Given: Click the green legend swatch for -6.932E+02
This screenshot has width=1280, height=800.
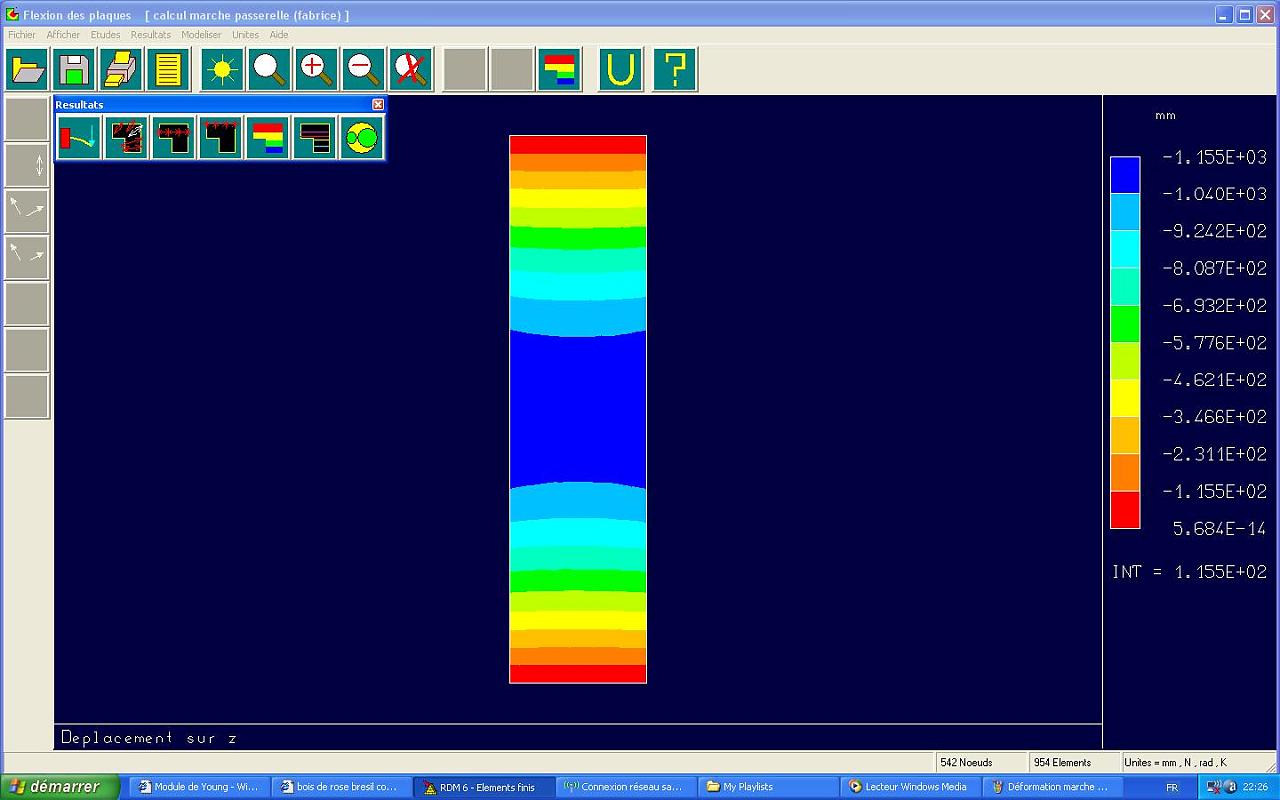Looking at the screenshot, I should point(1125,324).
